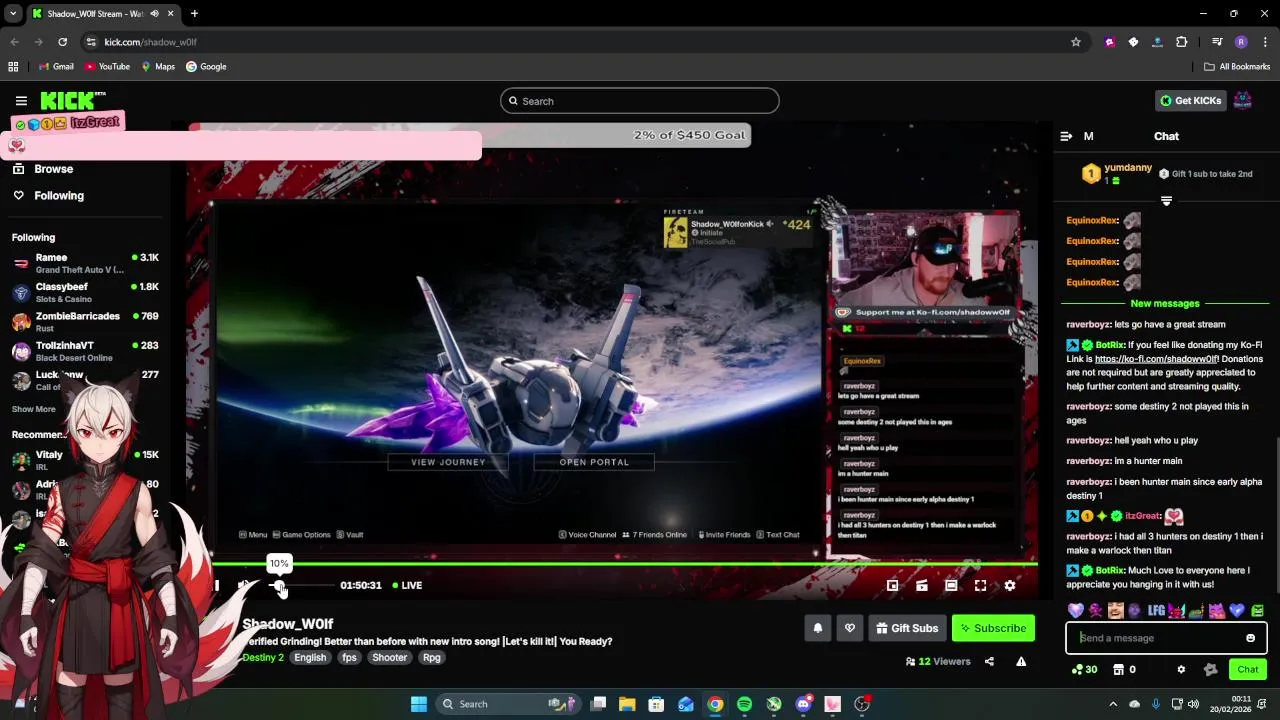Open Chrome media controls icon
This screenshot has height=720, width=1280.
pos(1217,42)
